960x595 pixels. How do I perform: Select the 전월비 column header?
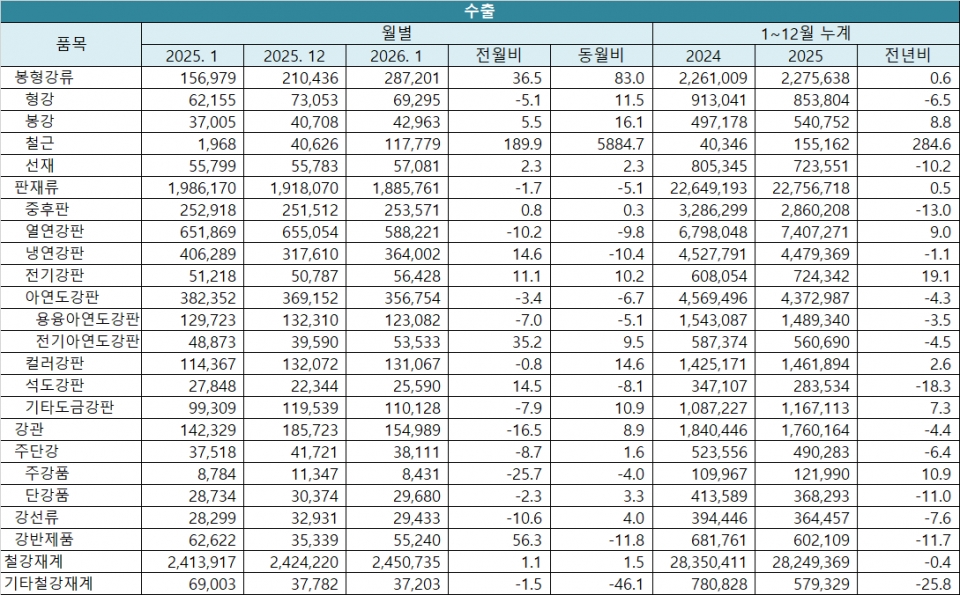pyautogui.click(x=497, y=55)
